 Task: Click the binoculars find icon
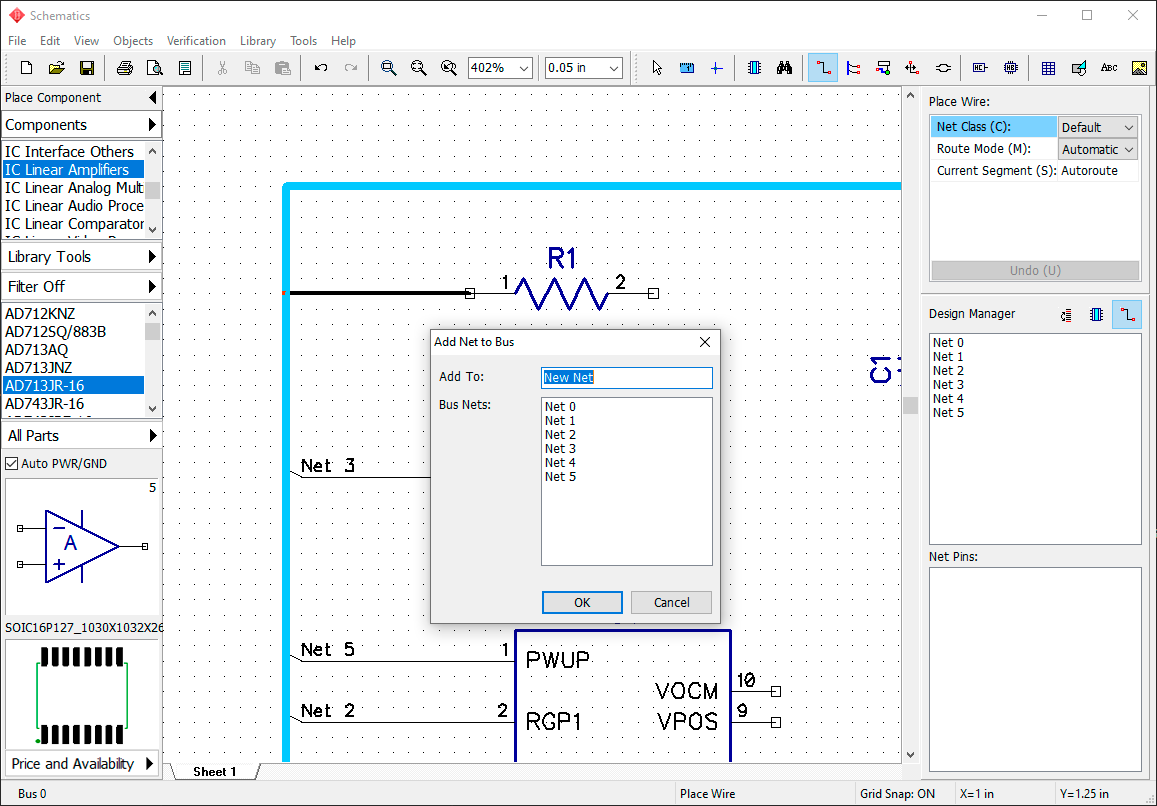click(x=784, y=68)
